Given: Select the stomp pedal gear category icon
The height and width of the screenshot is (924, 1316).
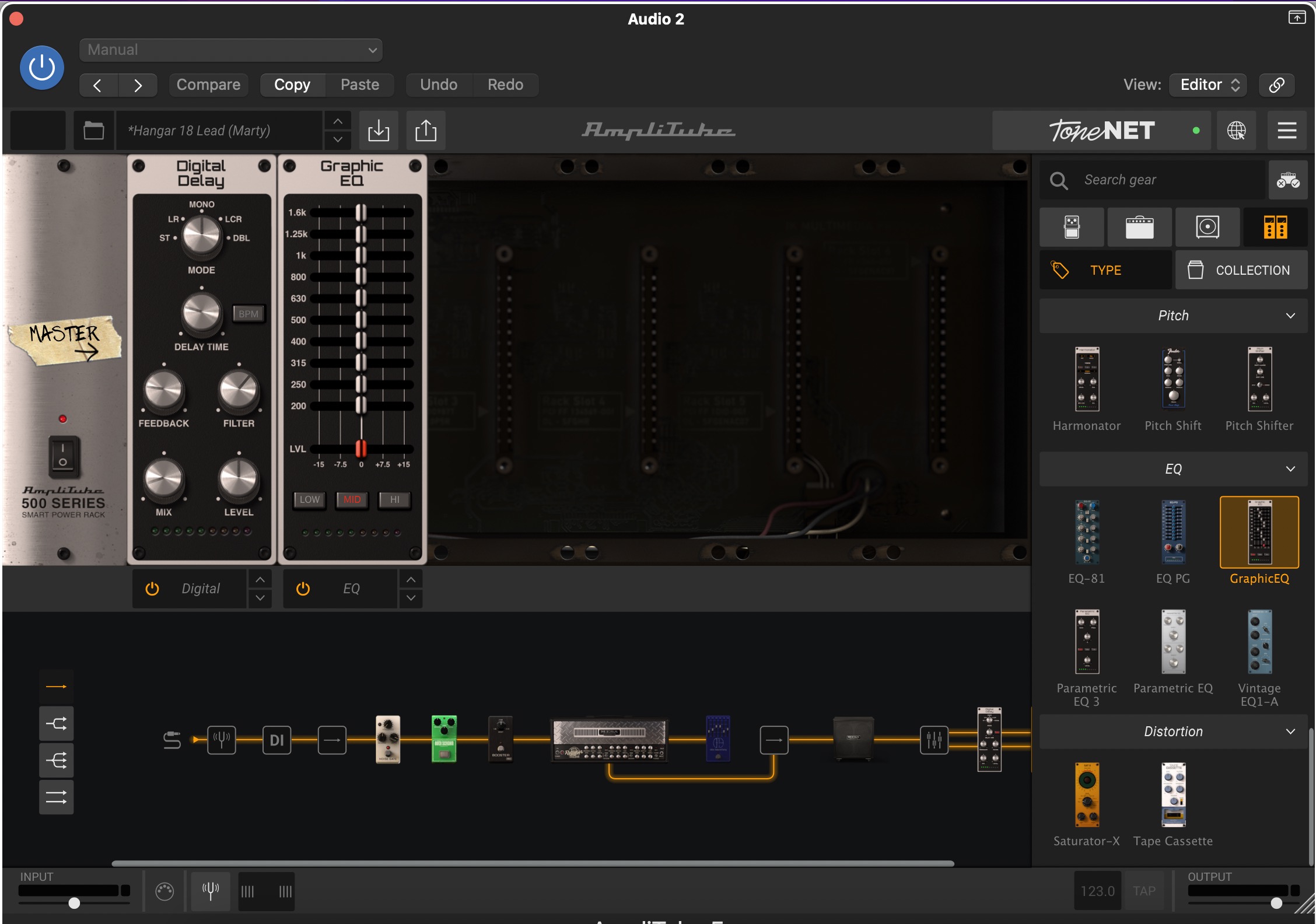Looking at the screenshot, I should coord(1072,227).
